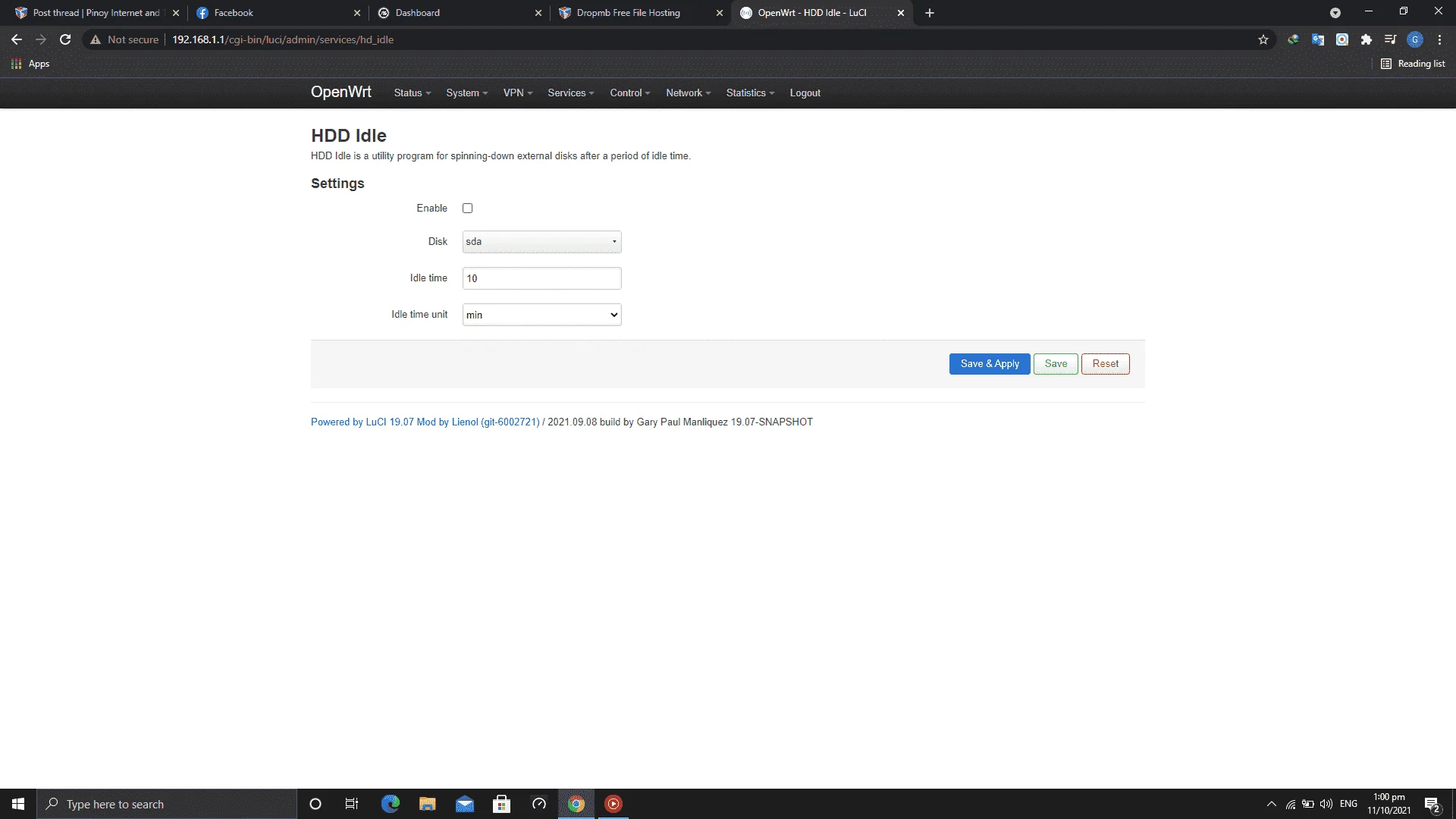Viewport: 1456px width, 819px height.
Task: Launch Microsoft Edge from taskbar
Action: click(x=390, y=804)
